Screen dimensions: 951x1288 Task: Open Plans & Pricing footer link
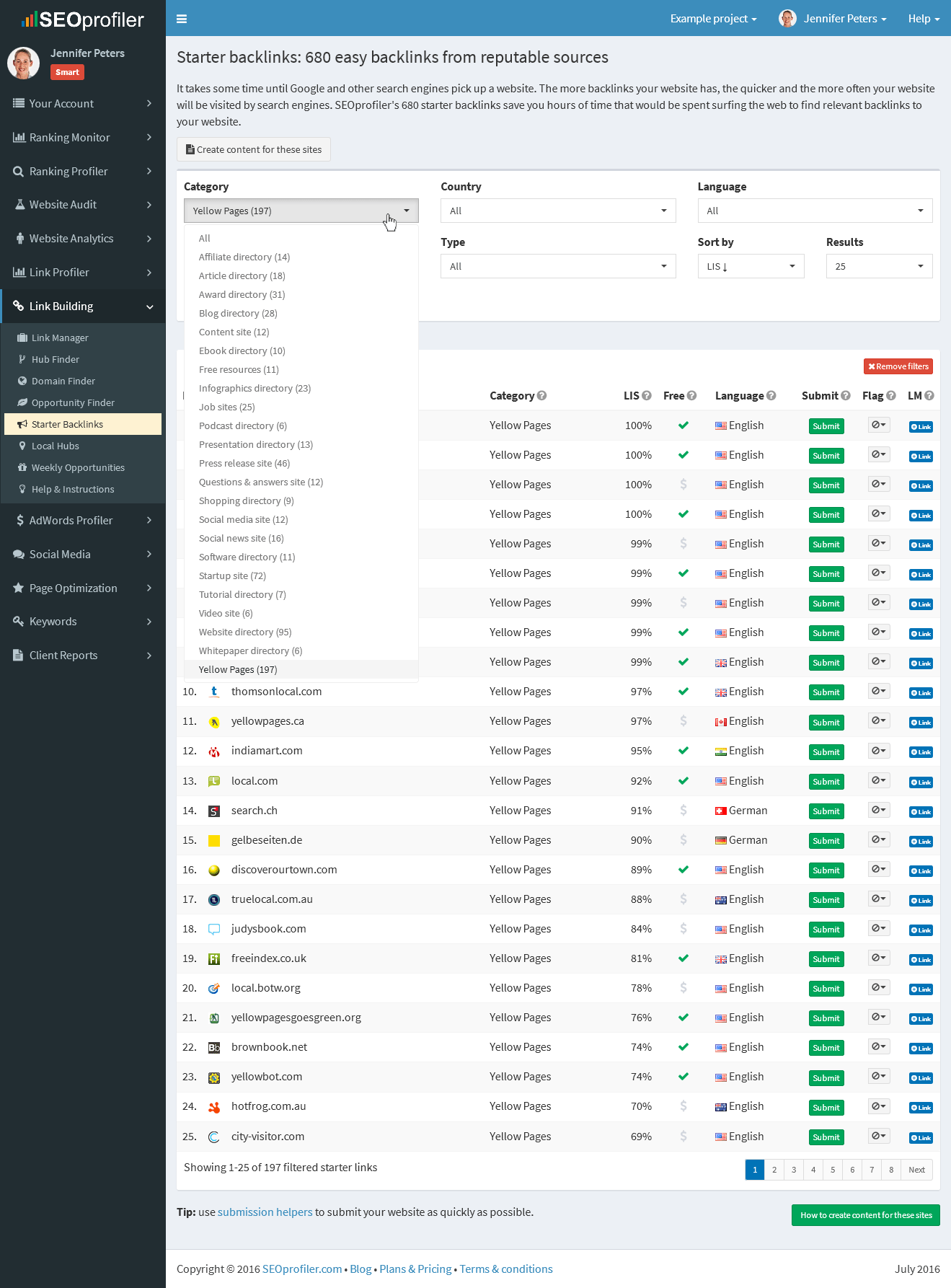[x=416, y=1269]
